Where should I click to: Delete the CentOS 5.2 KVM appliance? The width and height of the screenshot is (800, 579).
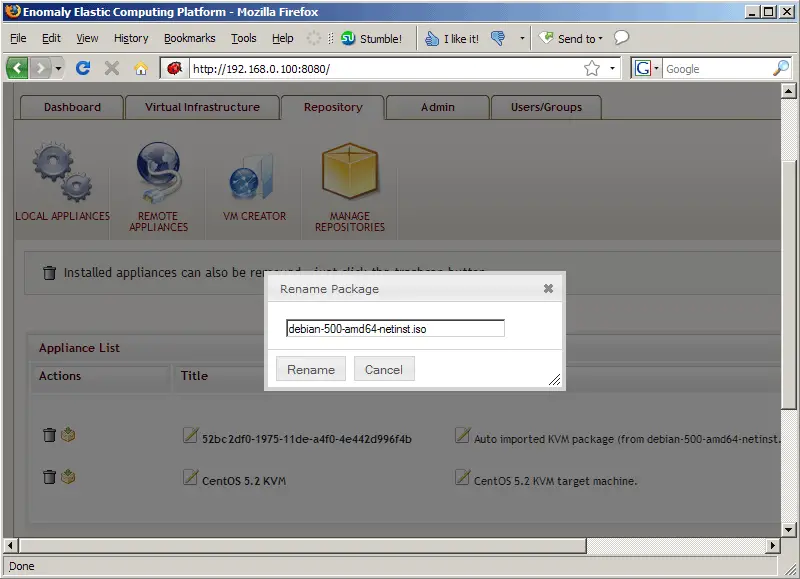pyautogui.click(x=49, y=477)
